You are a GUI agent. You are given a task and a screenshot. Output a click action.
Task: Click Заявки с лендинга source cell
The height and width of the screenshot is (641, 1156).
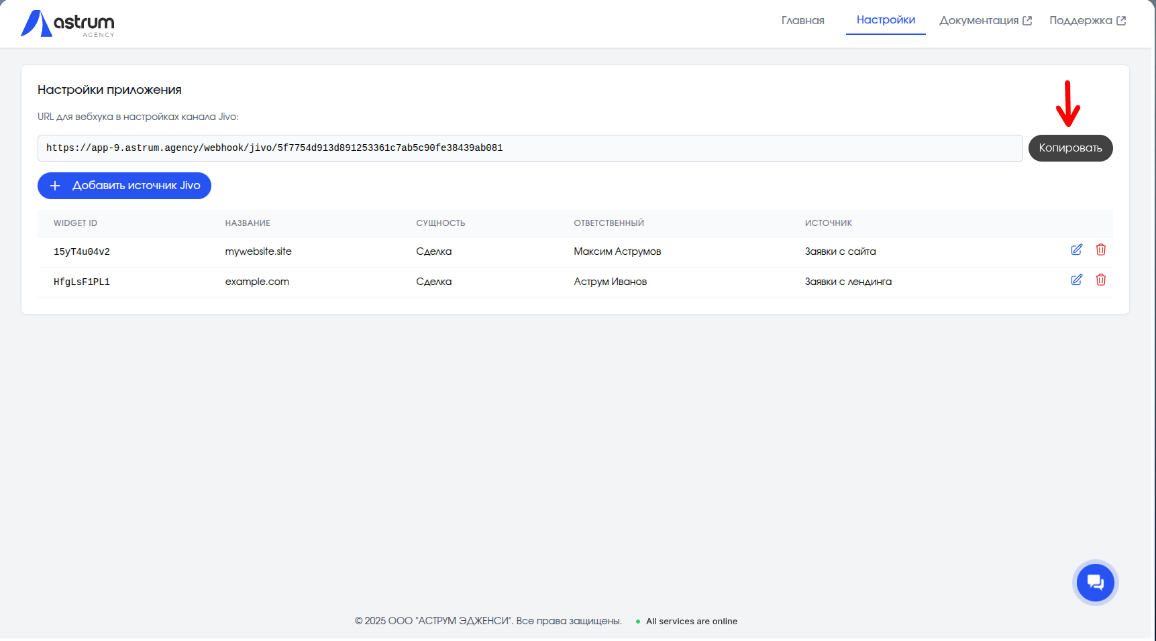point(848,282)
